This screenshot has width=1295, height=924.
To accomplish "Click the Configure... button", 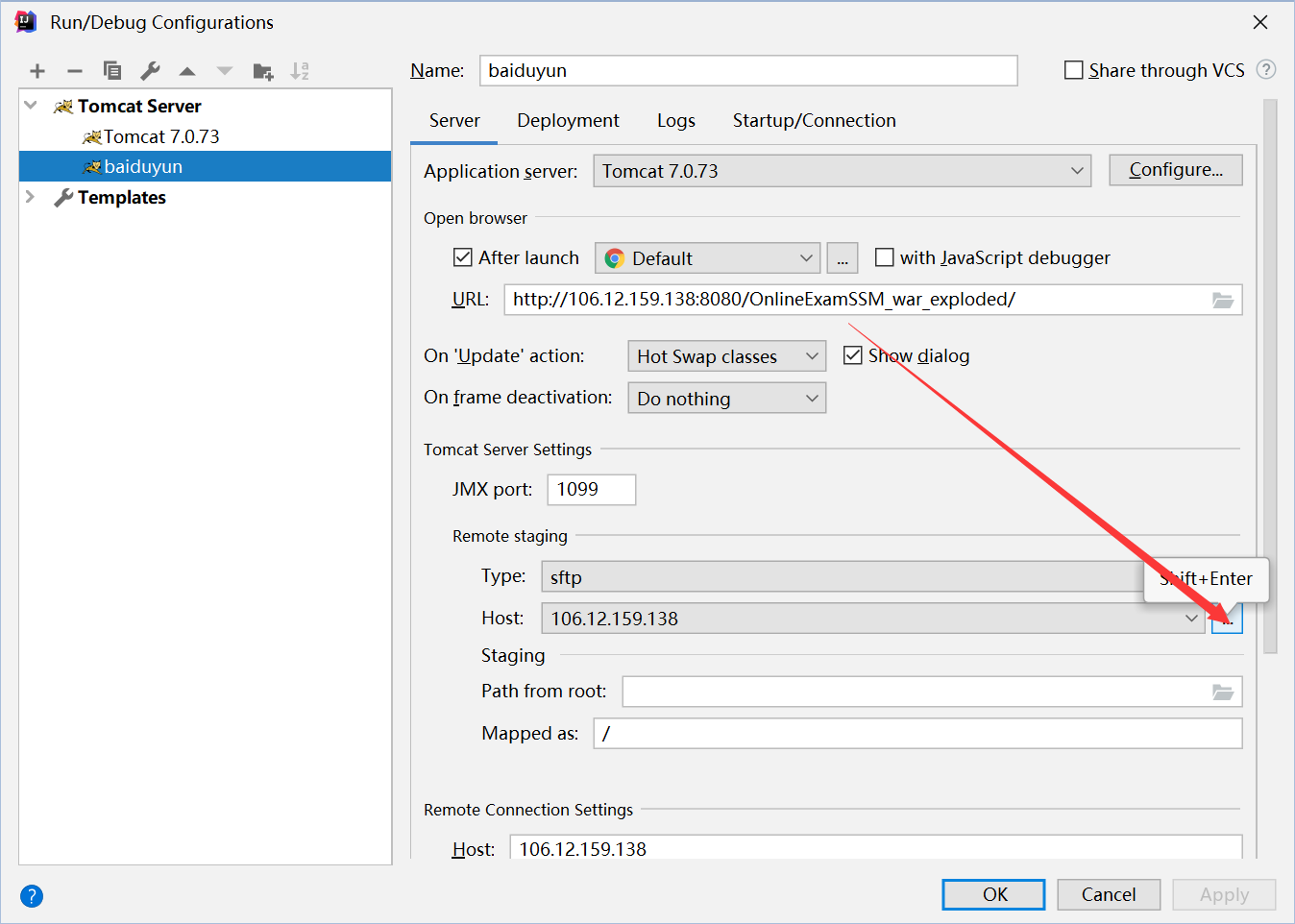I will click(x=1176, y=170).
